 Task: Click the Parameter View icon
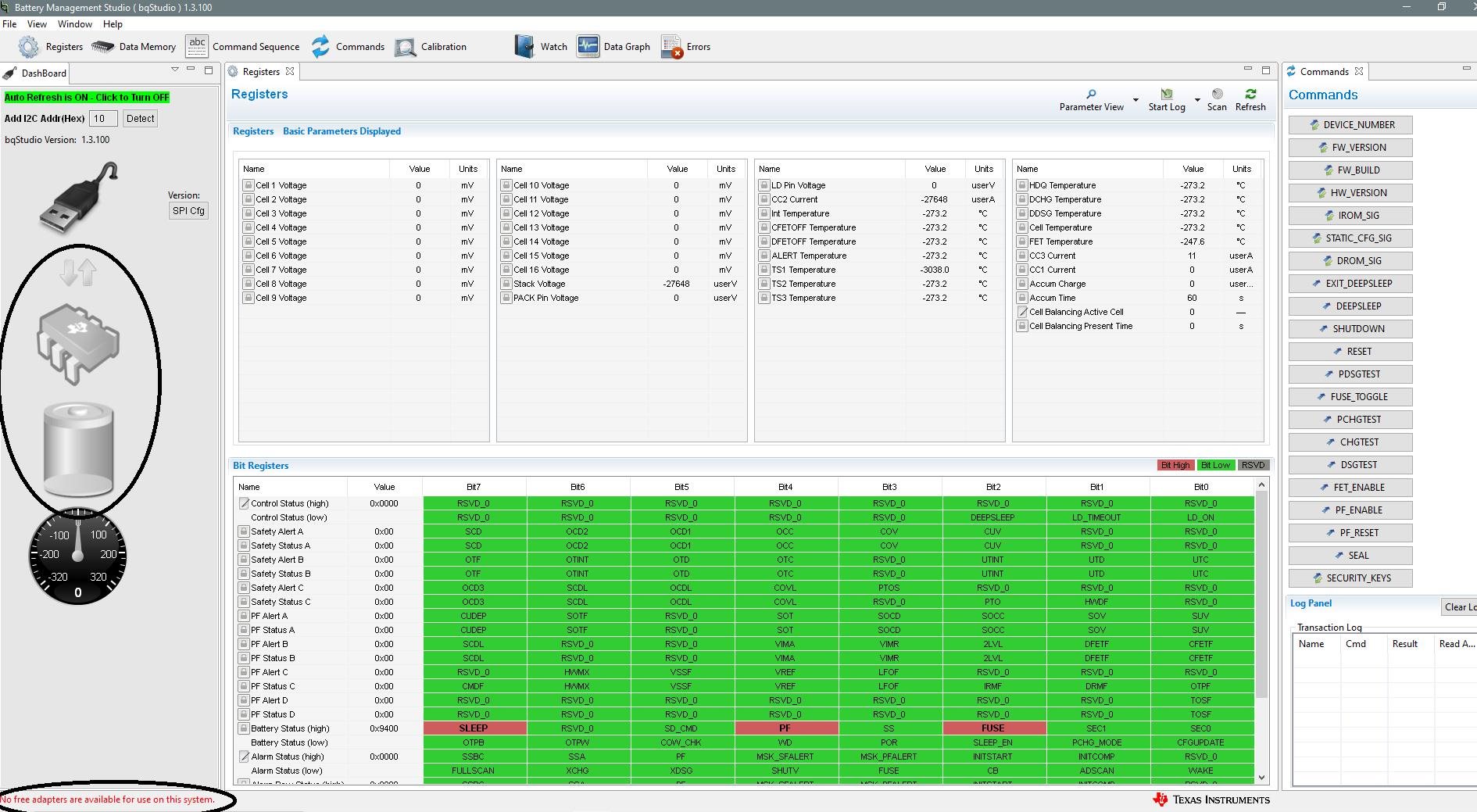1091,95
